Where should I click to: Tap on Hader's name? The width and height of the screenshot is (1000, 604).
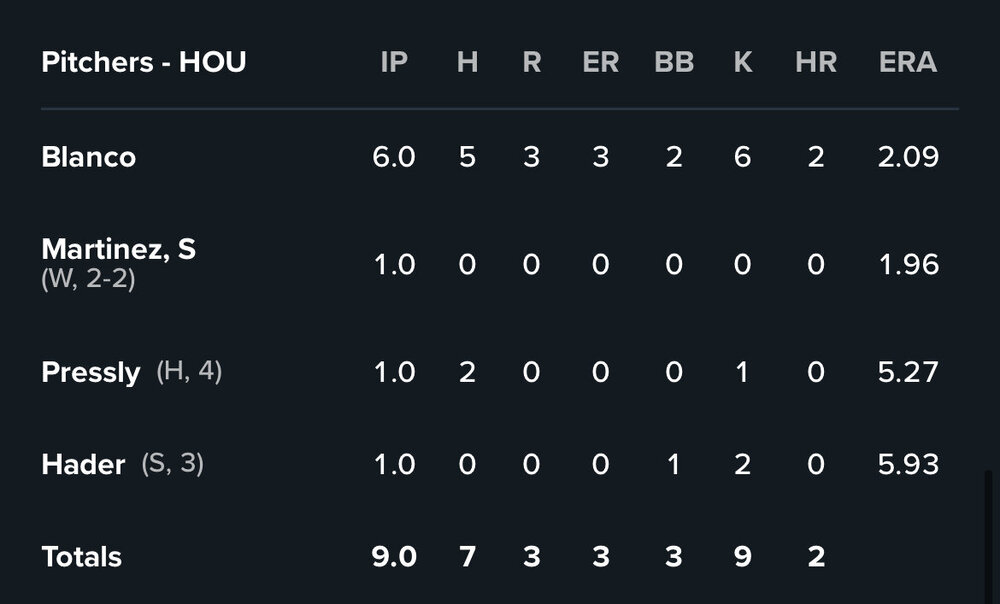(83, 465)
